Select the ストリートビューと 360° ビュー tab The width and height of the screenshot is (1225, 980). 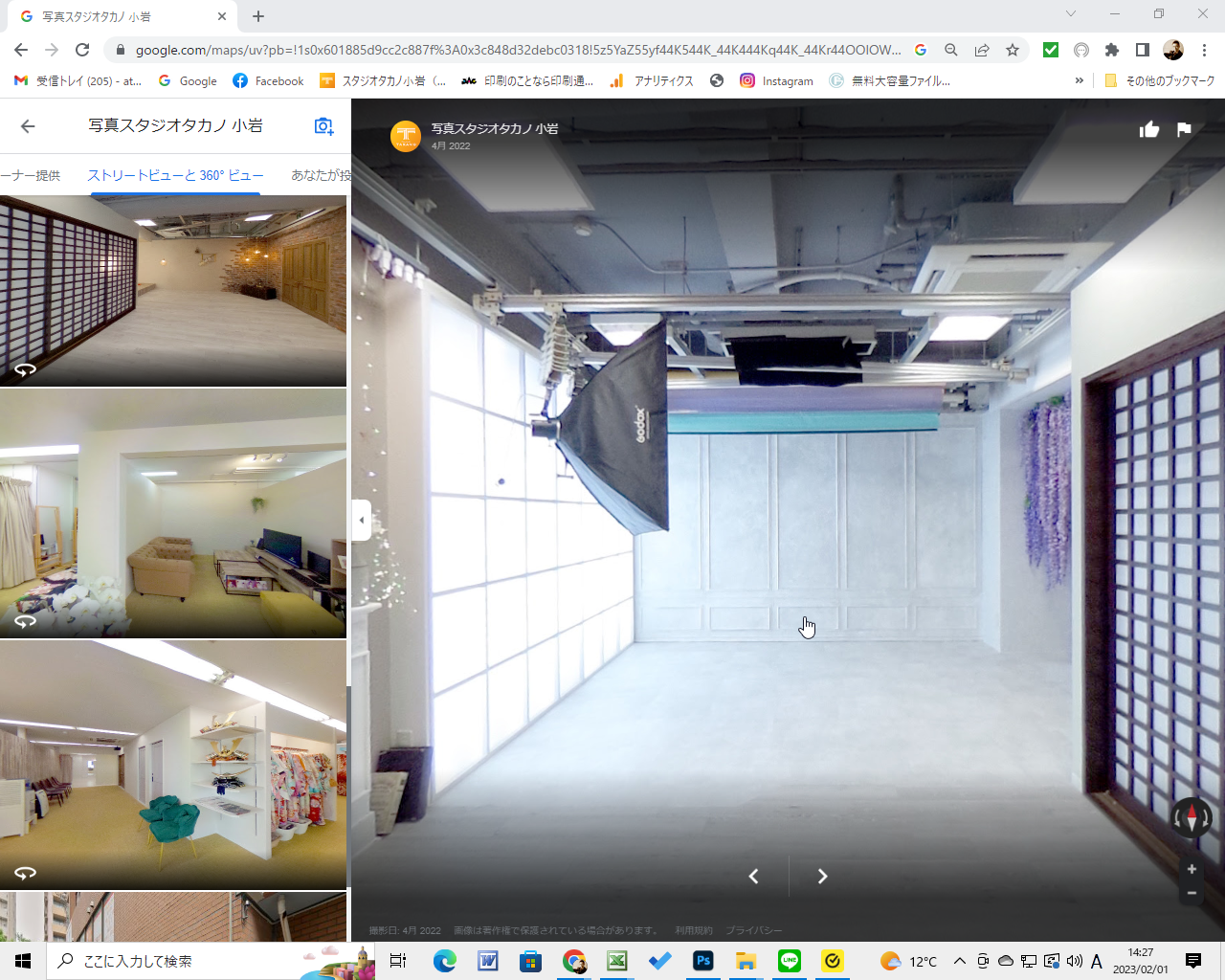[x=175, y=175]
